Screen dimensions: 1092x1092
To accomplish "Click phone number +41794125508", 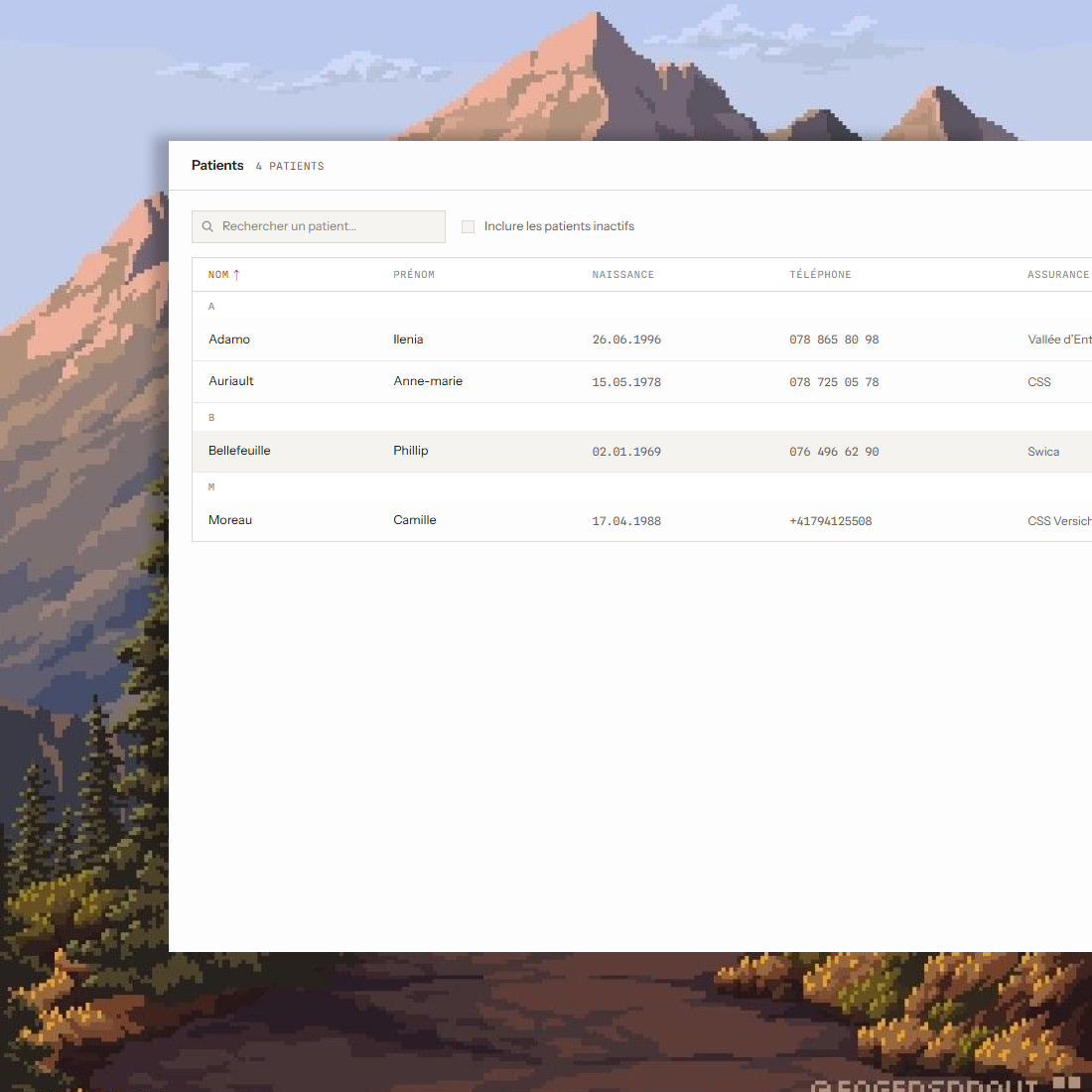I will 830,521.
